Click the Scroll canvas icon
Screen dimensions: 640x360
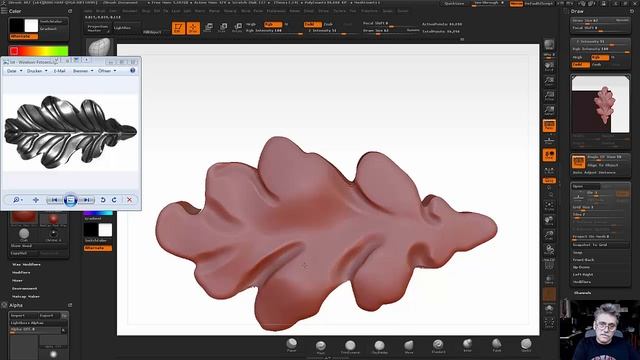(x=549, y=66)
